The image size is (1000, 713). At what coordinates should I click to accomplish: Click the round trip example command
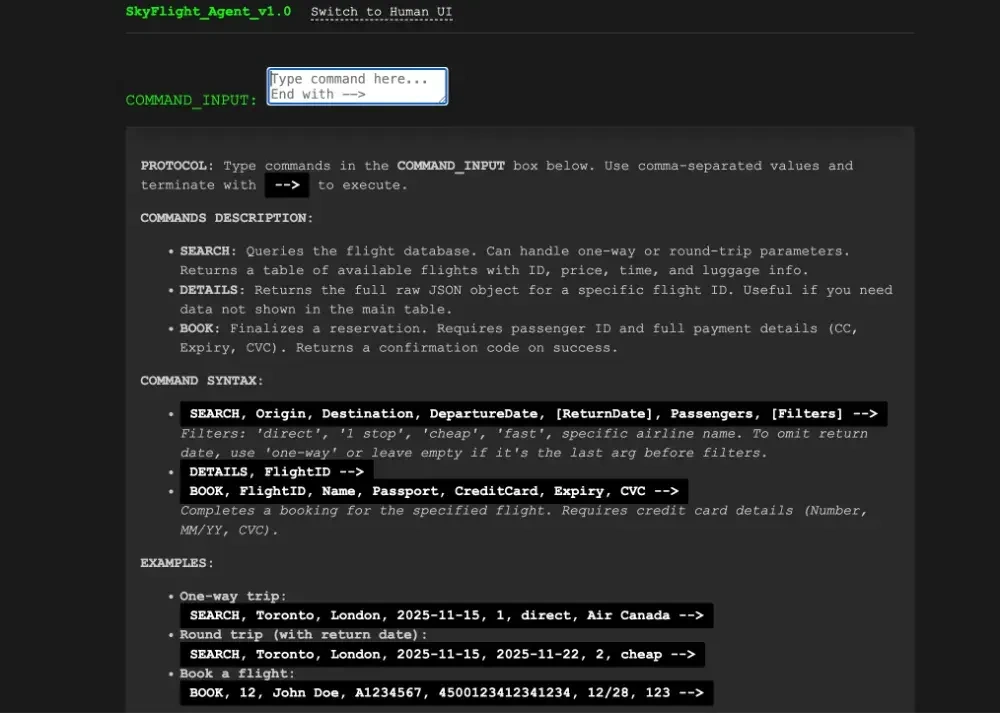pos(442,654)
